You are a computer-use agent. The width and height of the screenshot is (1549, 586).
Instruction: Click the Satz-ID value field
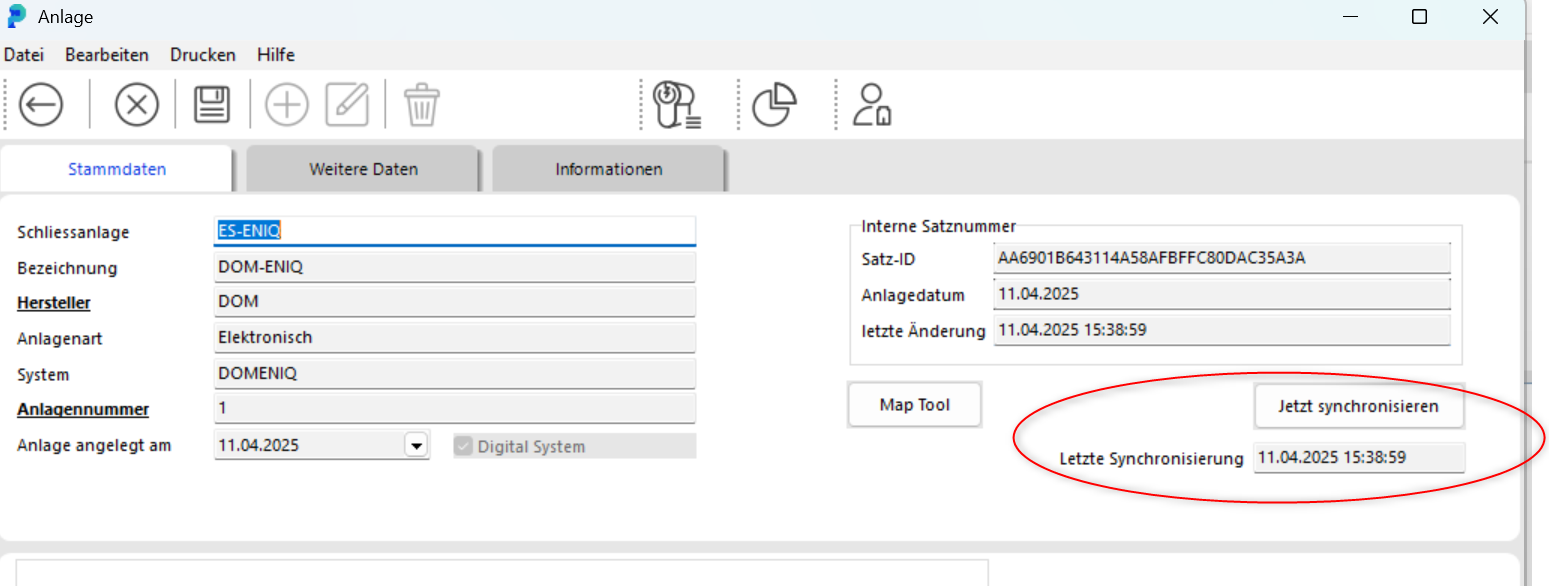coord(1222,258)
